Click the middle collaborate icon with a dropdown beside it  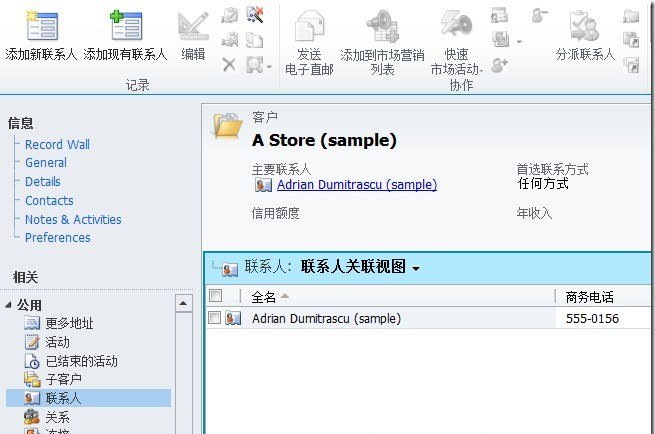(x=500, y=40)
